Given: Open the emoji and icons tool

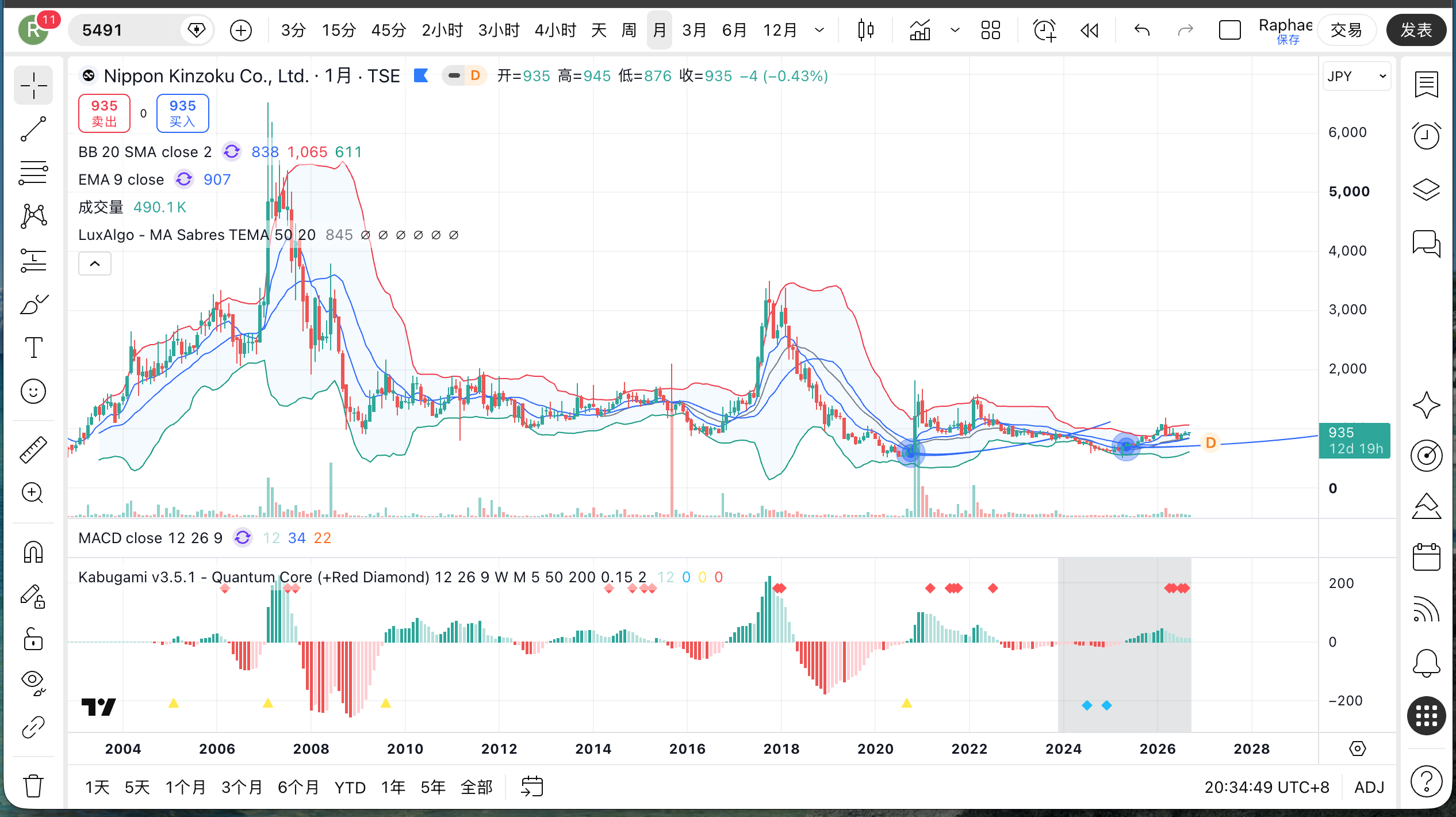Looking at the screenshot, I should [33, 391].
